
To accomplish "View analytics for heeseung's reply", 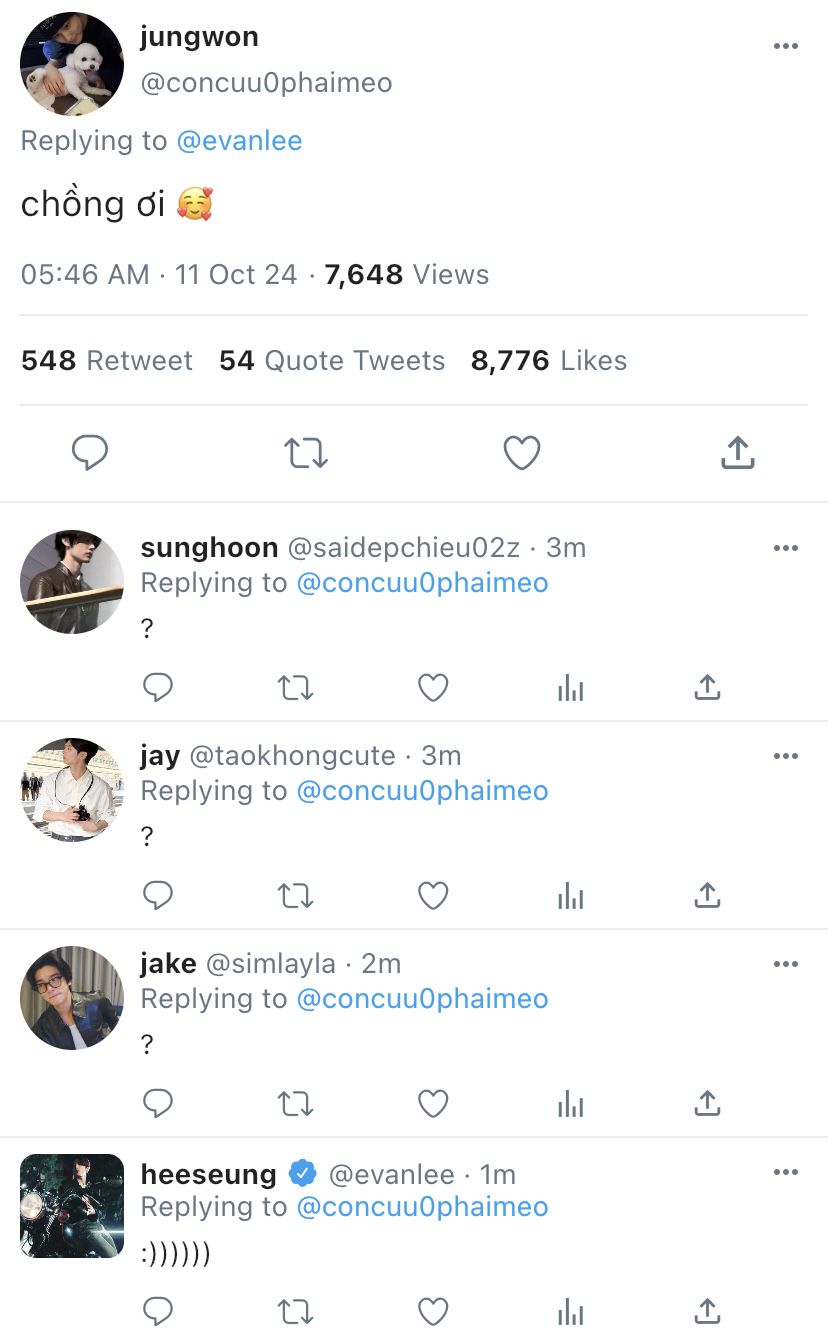I will [570, 1310].
